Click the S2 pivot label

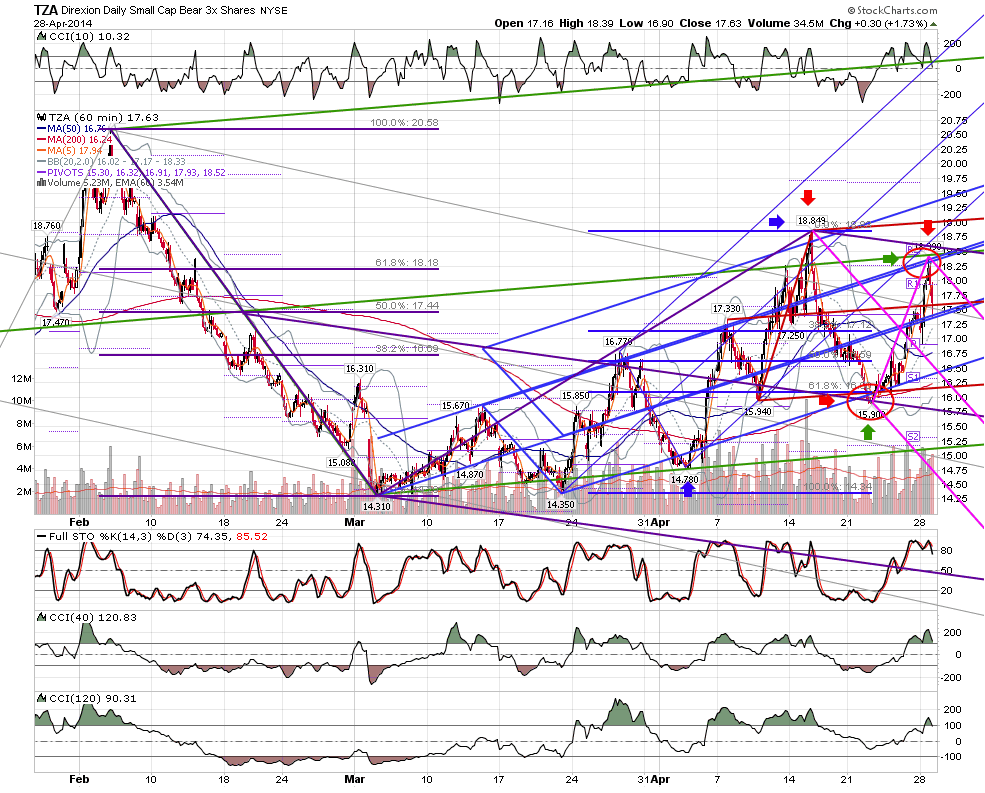click(x=913, y=437)
